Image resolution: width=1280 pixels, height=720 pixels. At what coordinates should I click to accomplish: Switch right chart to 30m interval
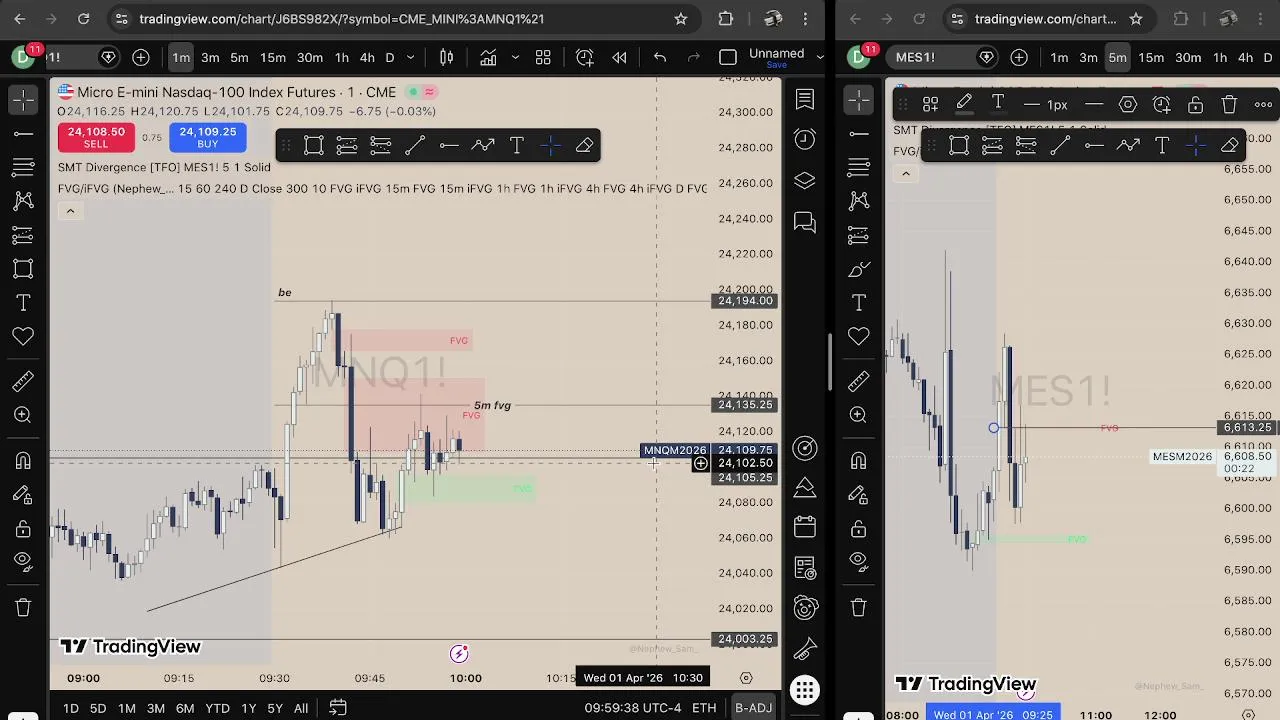point(1187,58)
